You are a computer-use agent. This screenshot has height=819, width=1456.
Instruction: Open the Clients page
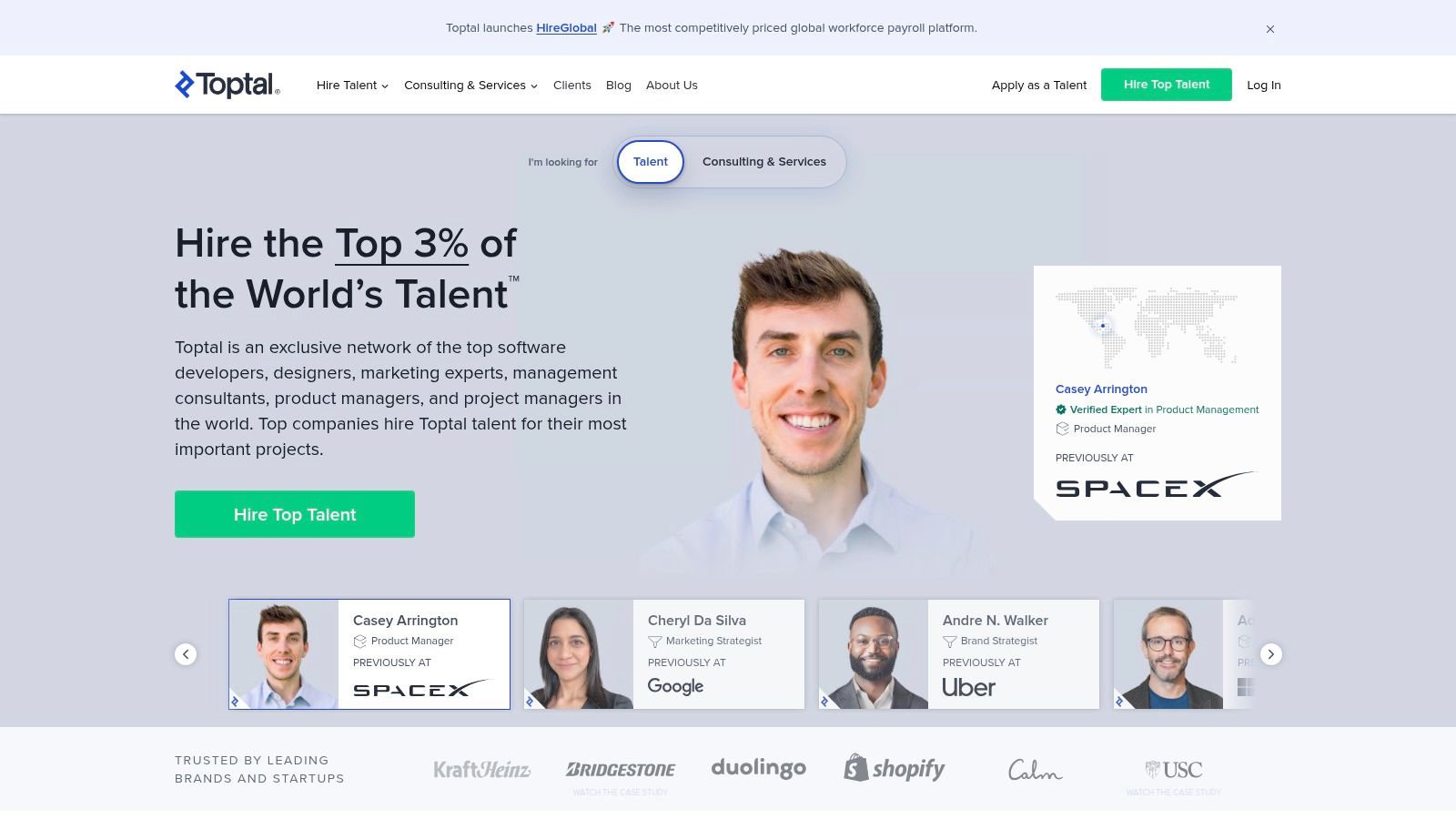pyautogui.click(x=572, y=86)
